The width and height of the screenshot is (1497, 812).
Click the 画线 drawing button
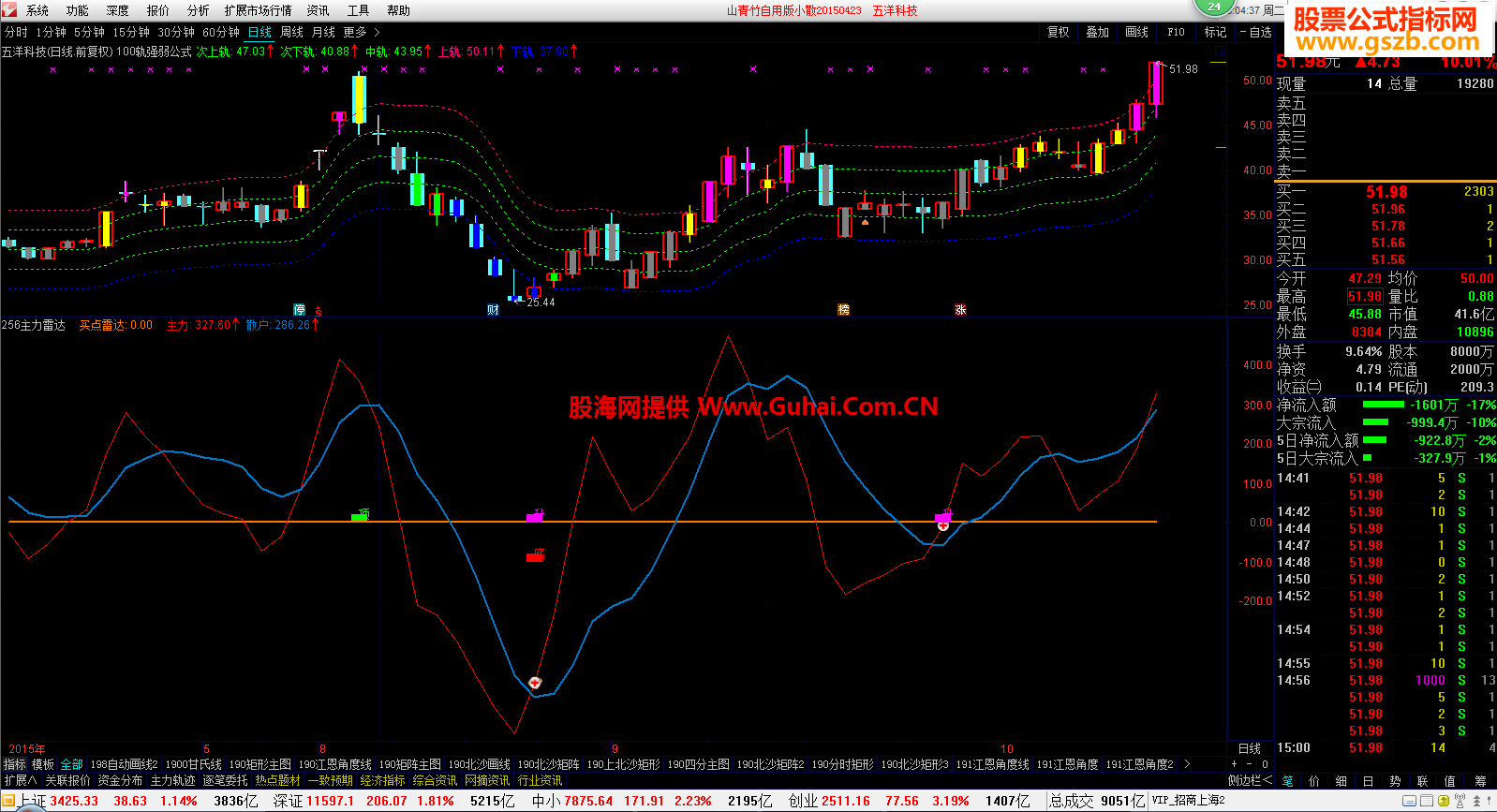click(x=1137, y=32)
